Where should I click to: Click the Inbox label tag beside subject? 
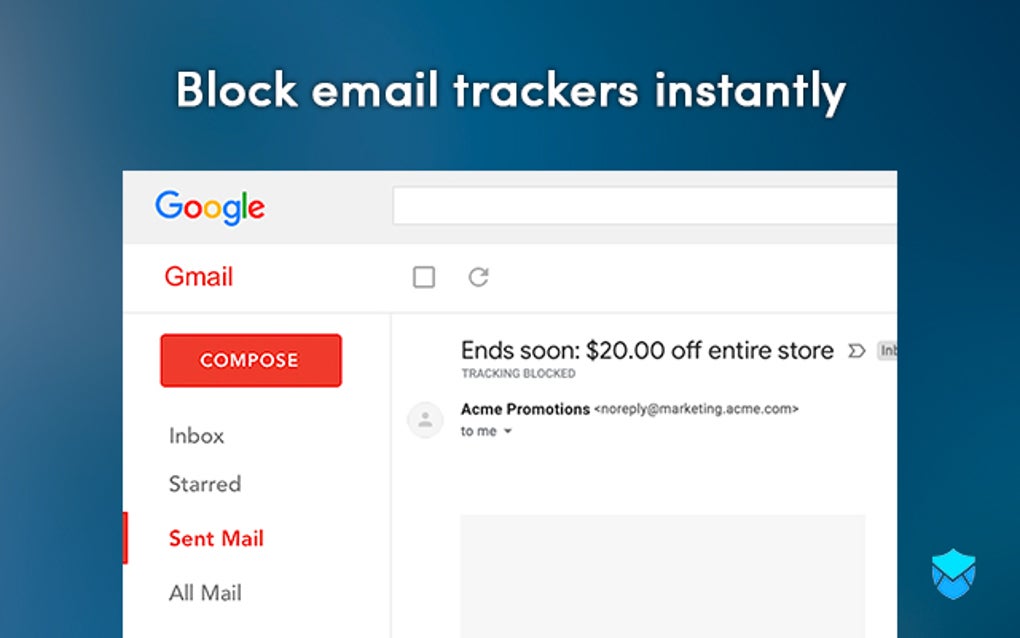click(887, 351)
